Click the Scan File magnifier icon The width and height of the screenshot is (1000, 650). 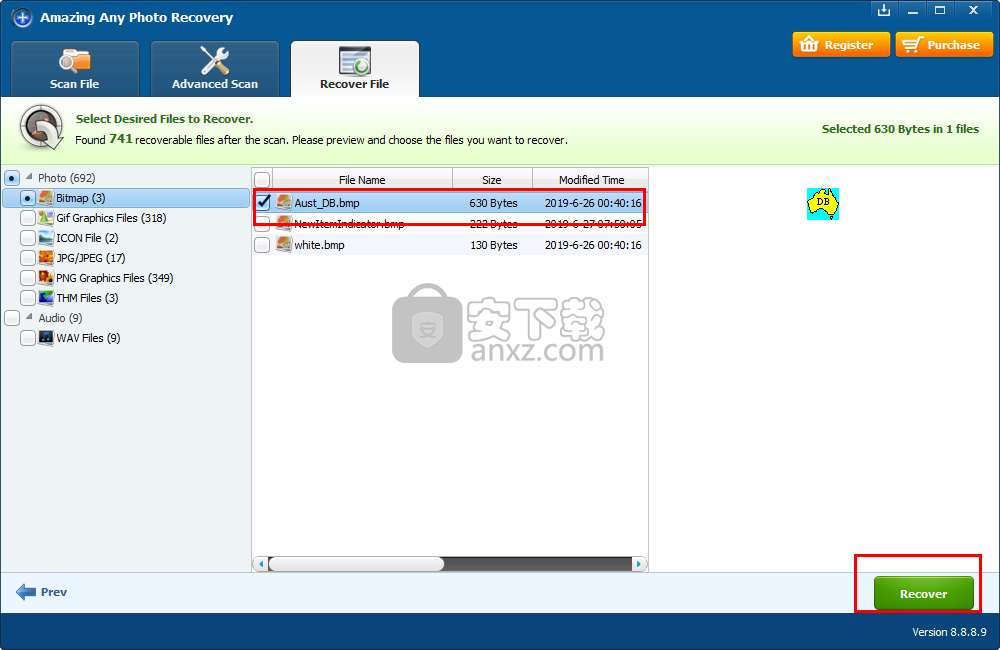75,61
